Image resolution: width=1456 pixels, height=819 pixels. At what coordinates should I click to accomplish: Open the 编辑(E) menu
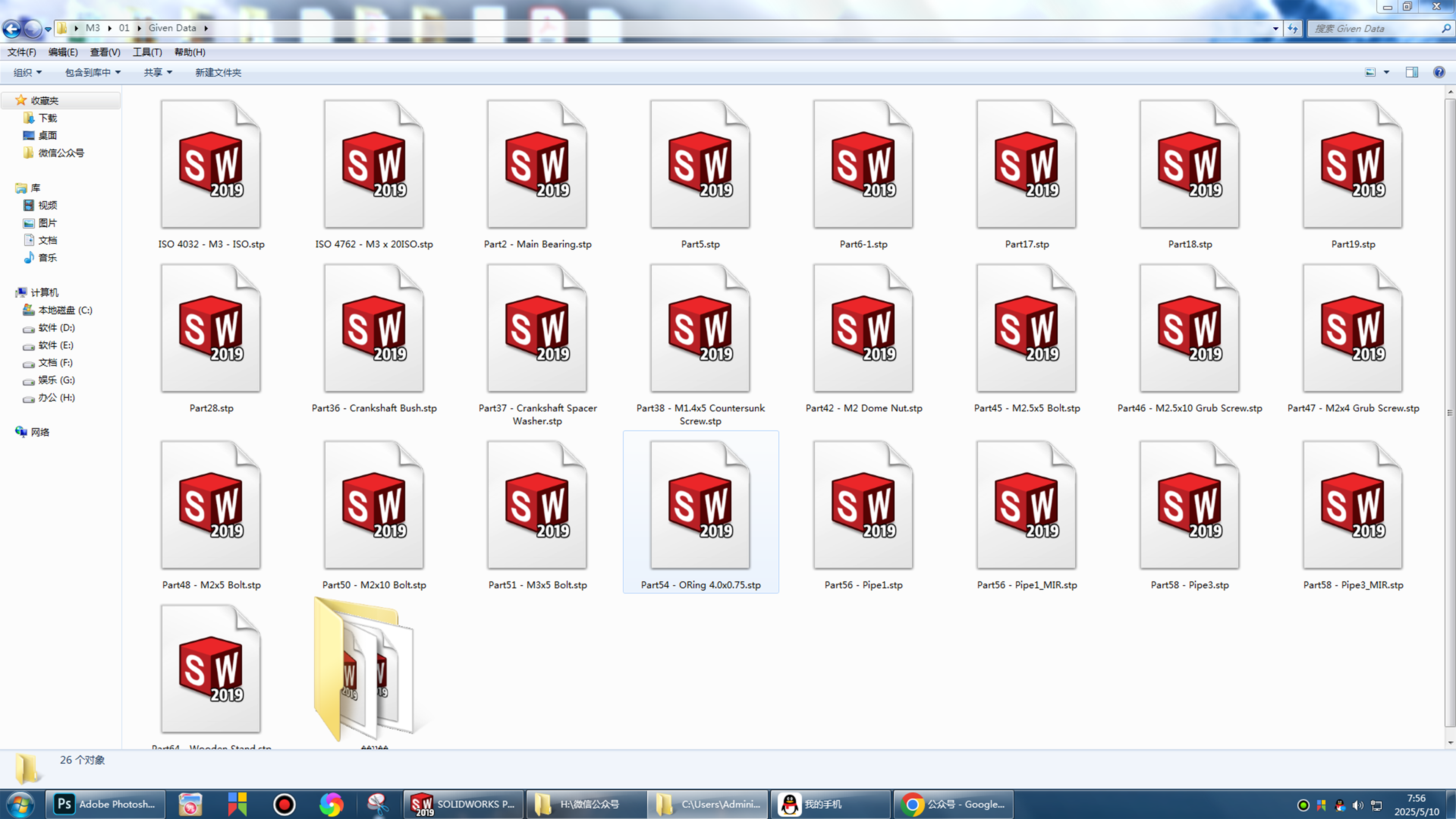(63, 52)
